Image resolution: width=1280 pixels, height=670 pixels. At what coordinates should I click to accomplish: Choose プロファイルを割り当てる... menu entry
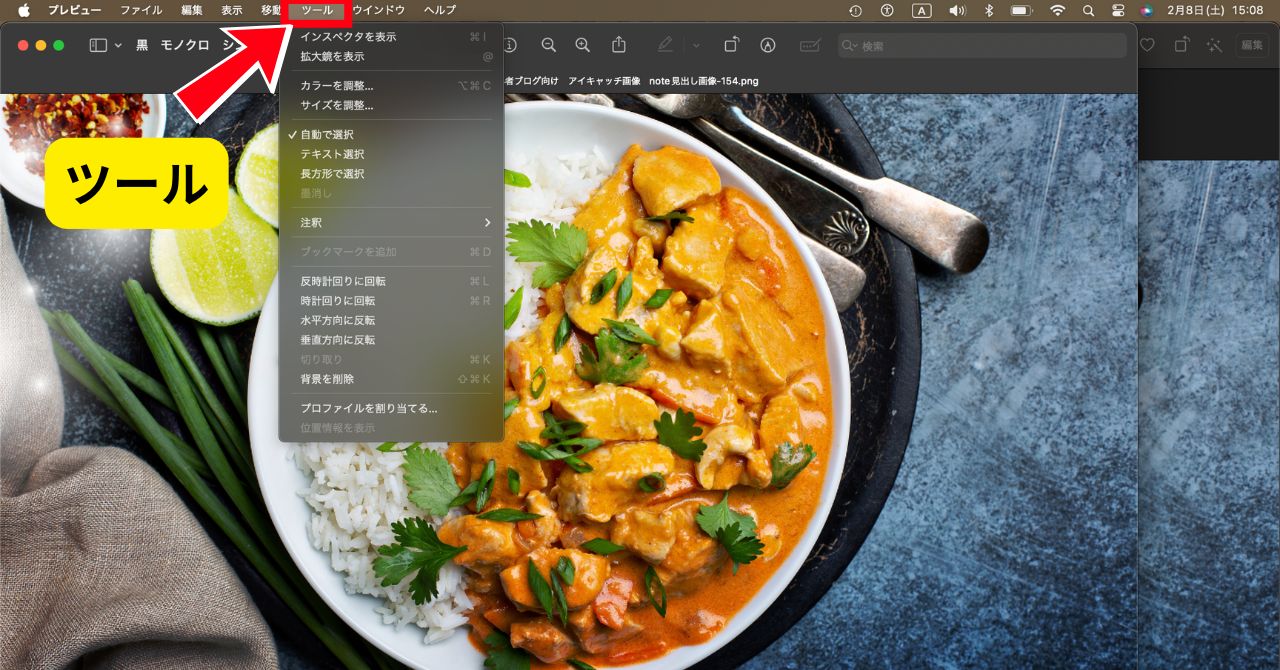point(391,408)
